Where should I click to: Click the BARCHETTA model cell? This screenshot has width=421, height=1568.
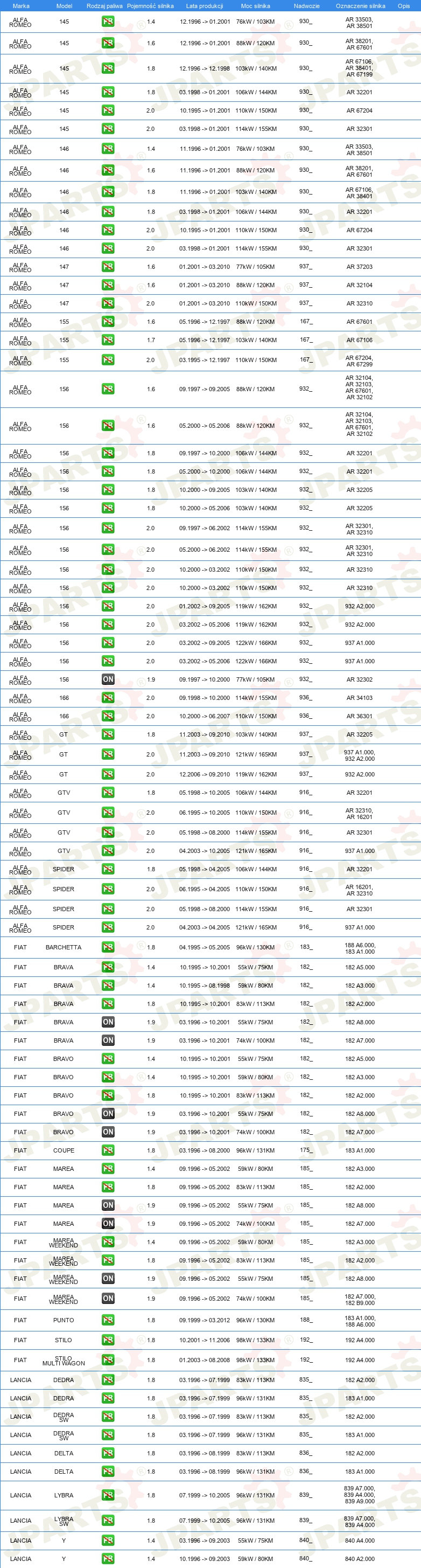tap(64, 947)
